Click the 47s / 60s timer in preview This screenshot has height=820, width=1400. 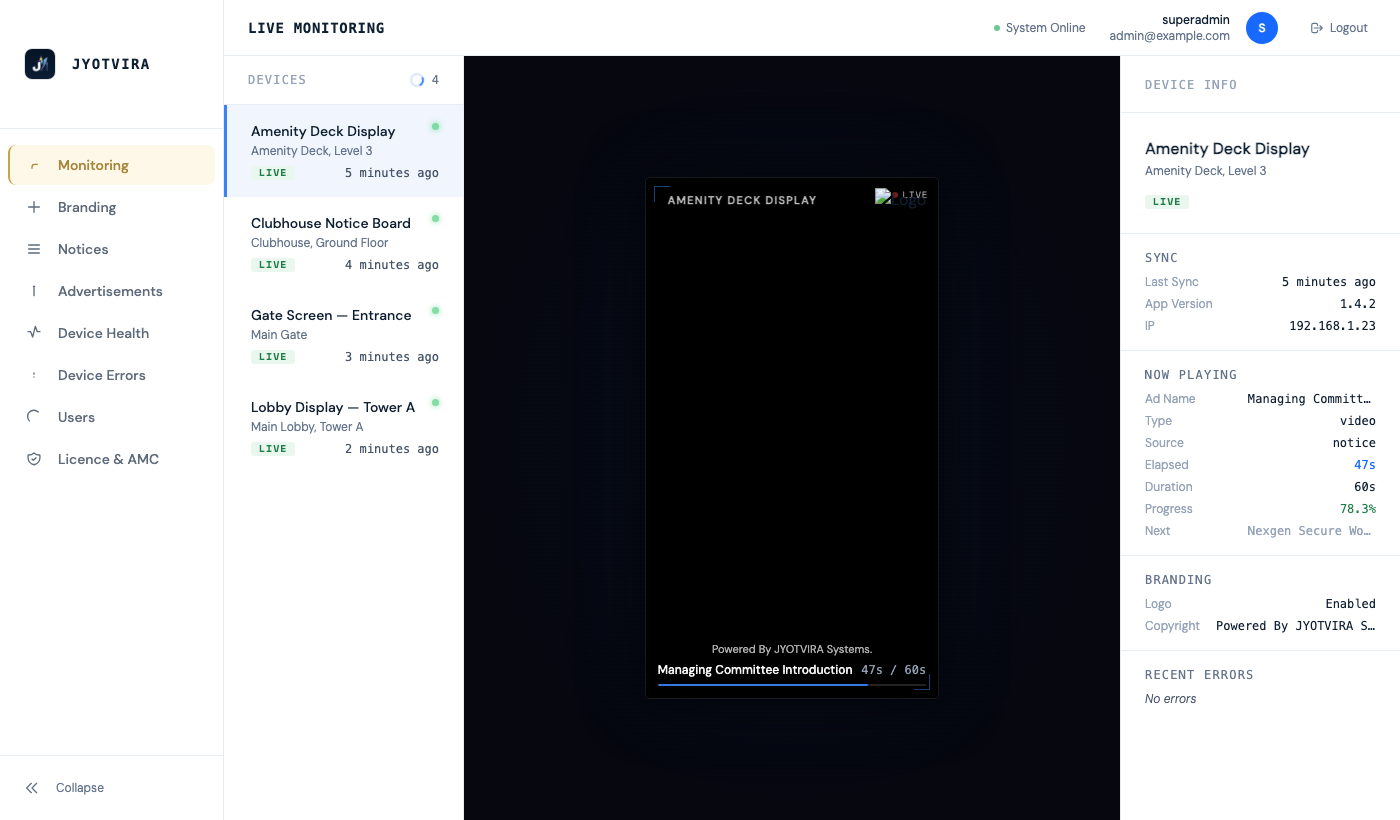click(893, 670)
